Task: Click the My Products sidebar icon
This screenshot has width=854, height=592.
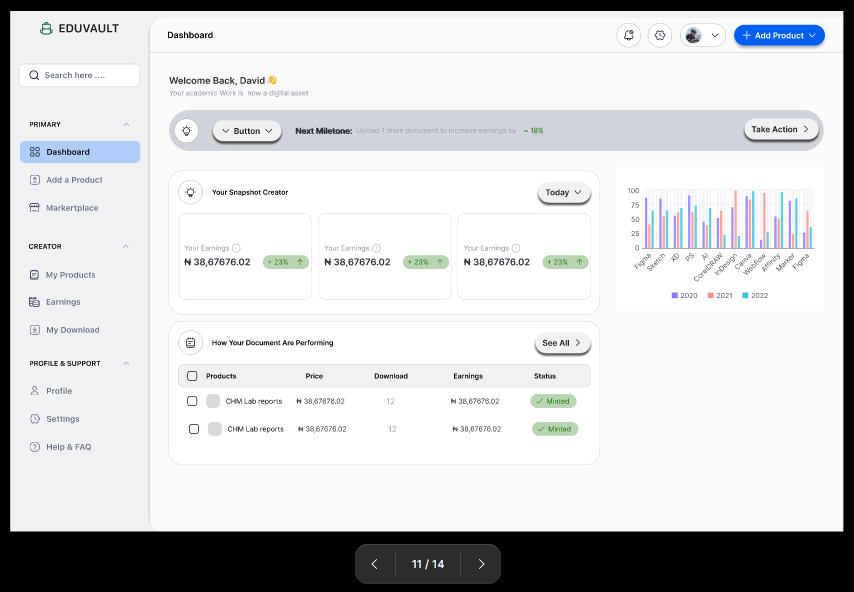Action: pos(32,274)
